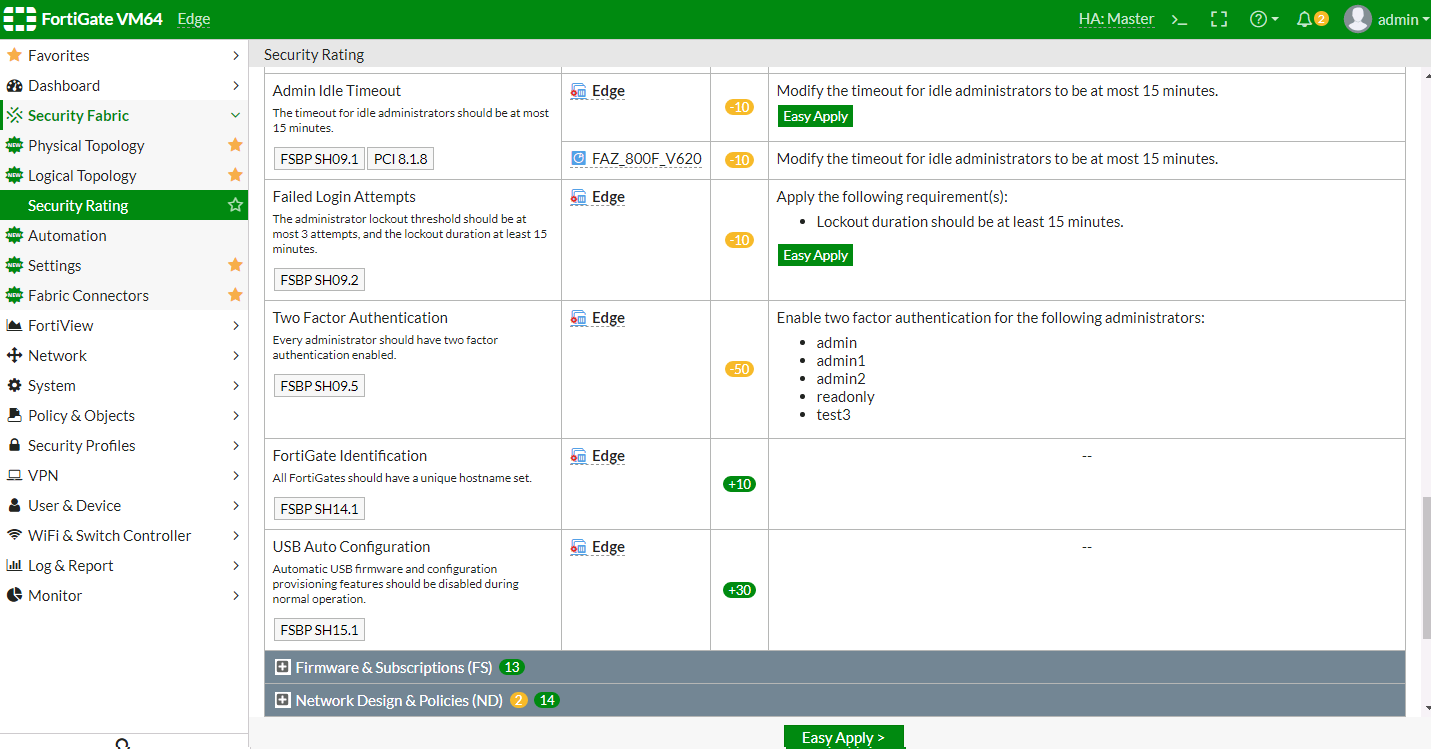The width and height of the screenshot is (1434, 750).
Task: Click the WiFi & Switch Controller icon
Action: [x=14, y=535]
